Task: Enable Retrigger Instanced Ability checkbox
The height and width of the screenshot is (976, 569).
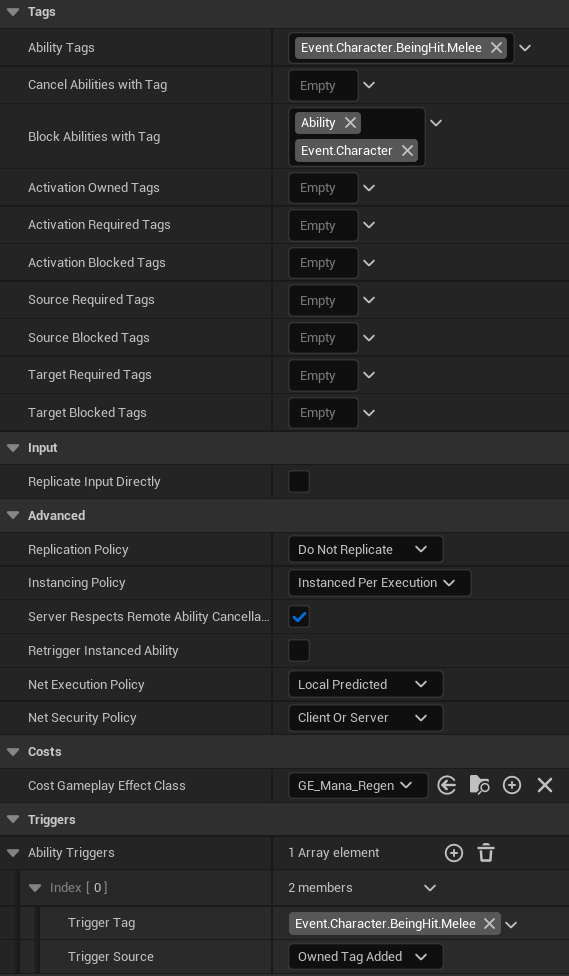Action: pyautogui.click(x=299, y=650)
